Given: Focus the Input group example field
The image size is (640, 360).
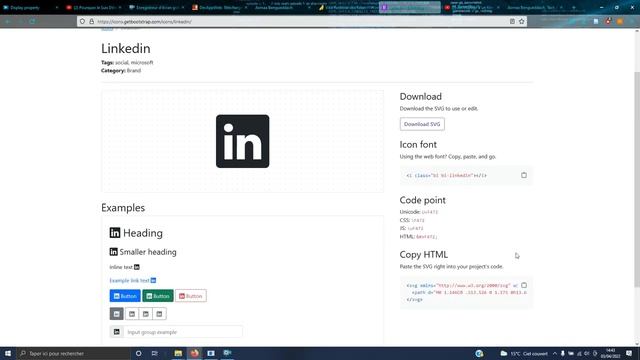Looking at the screenshot, I should (183, 332).
